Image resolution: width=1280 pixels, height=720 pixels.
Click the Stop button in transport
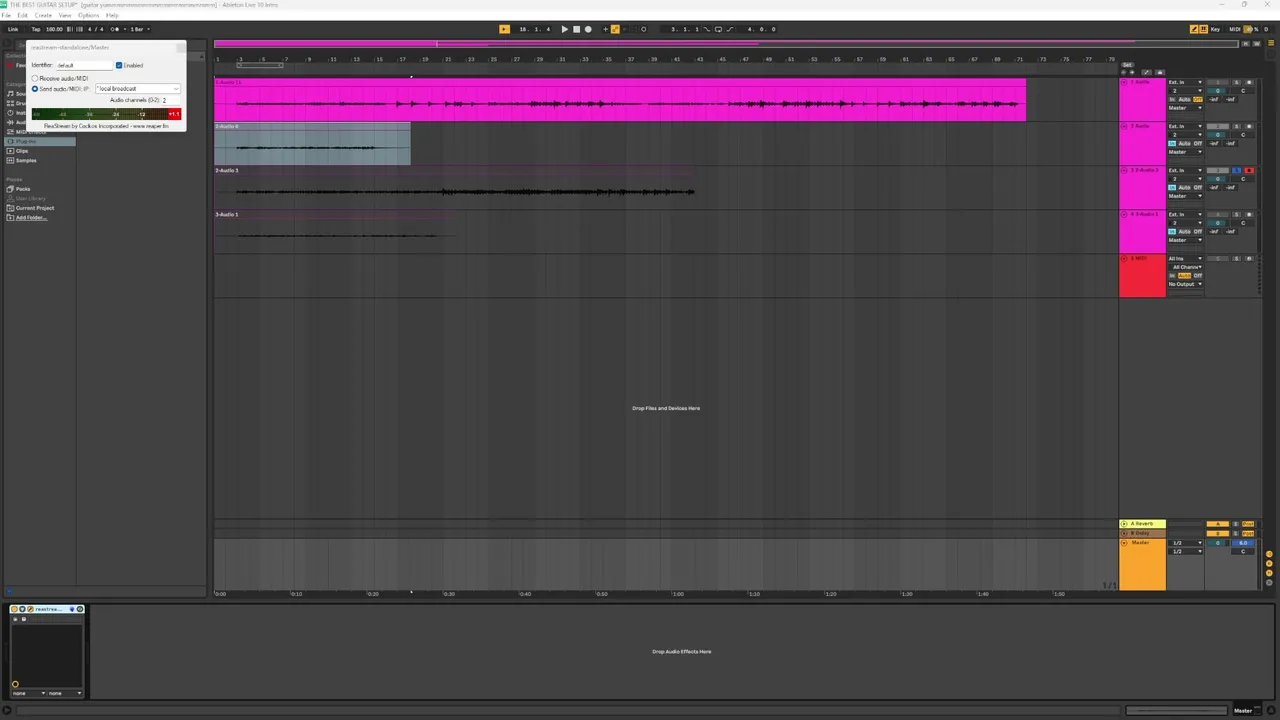(576, 29)
